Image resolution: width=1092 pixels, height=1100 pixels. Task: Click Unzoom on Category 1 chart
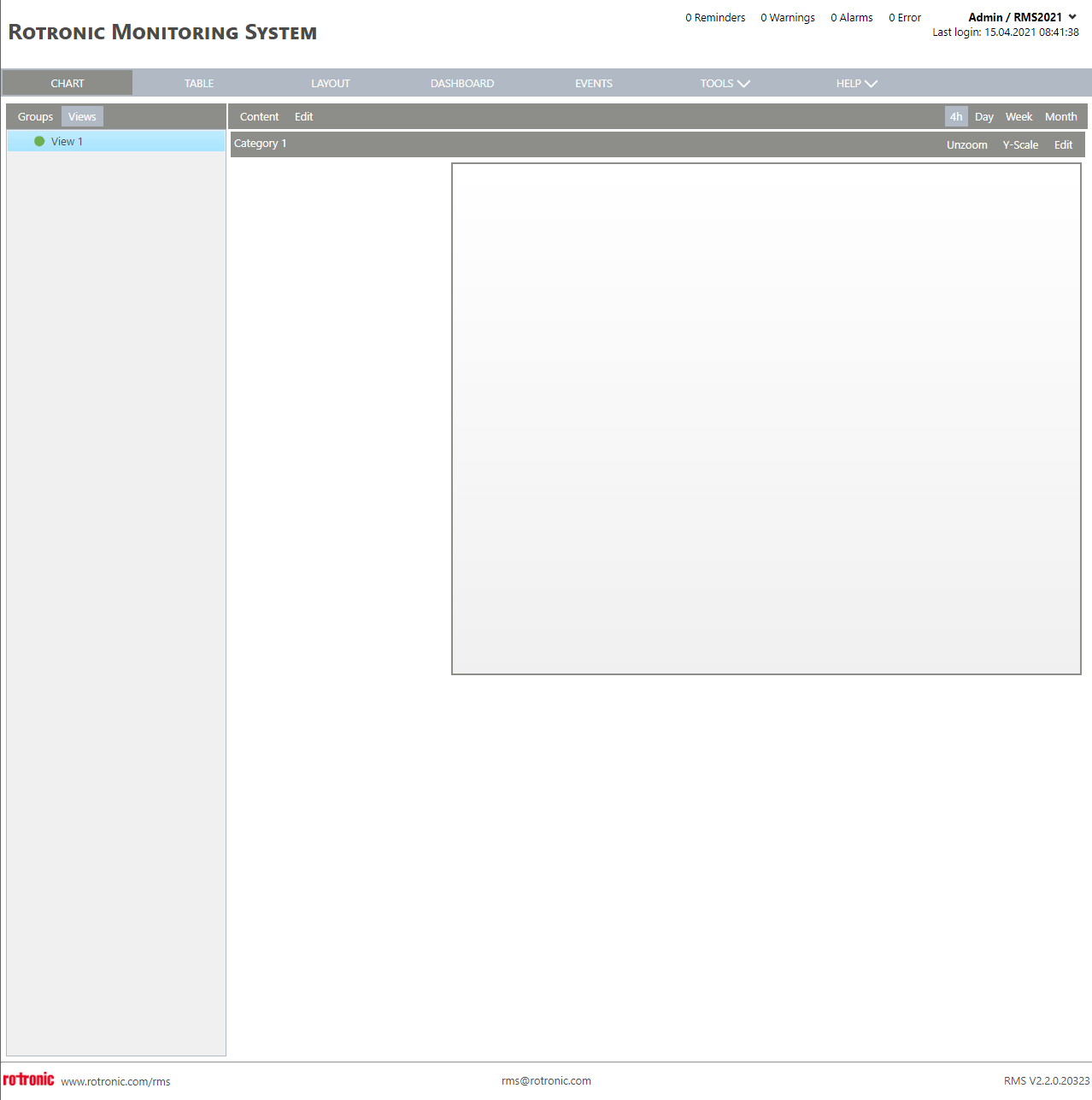[x=967, y=144]
